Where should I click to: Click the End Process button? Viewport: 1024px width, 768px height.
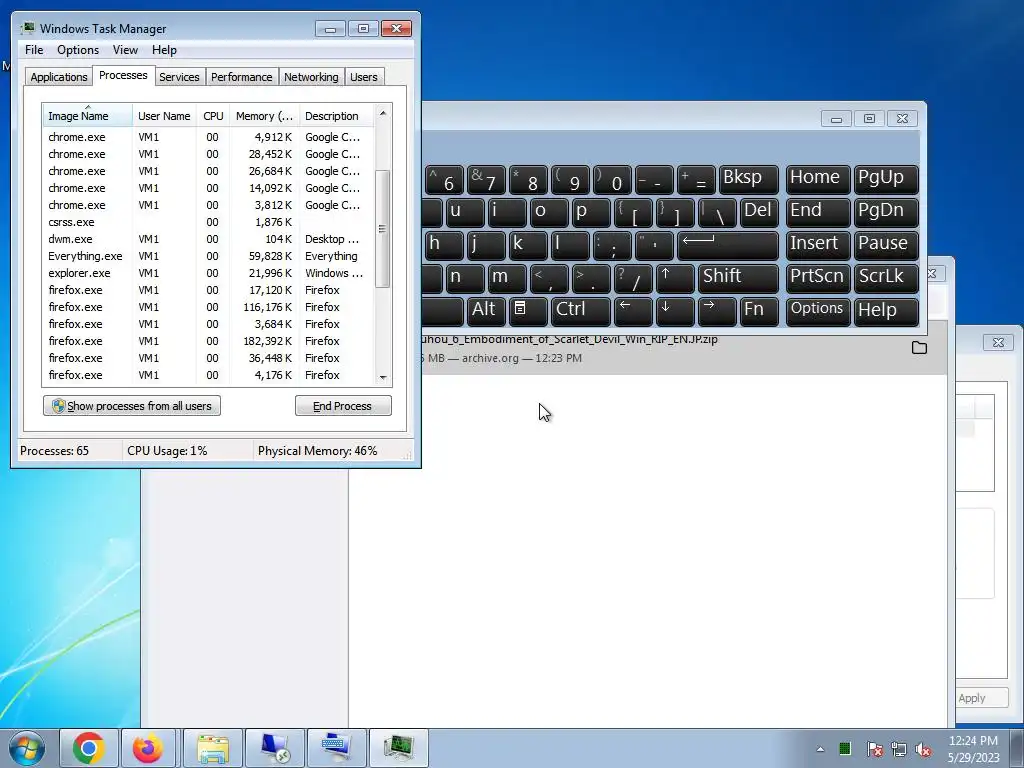coord(343,406)
